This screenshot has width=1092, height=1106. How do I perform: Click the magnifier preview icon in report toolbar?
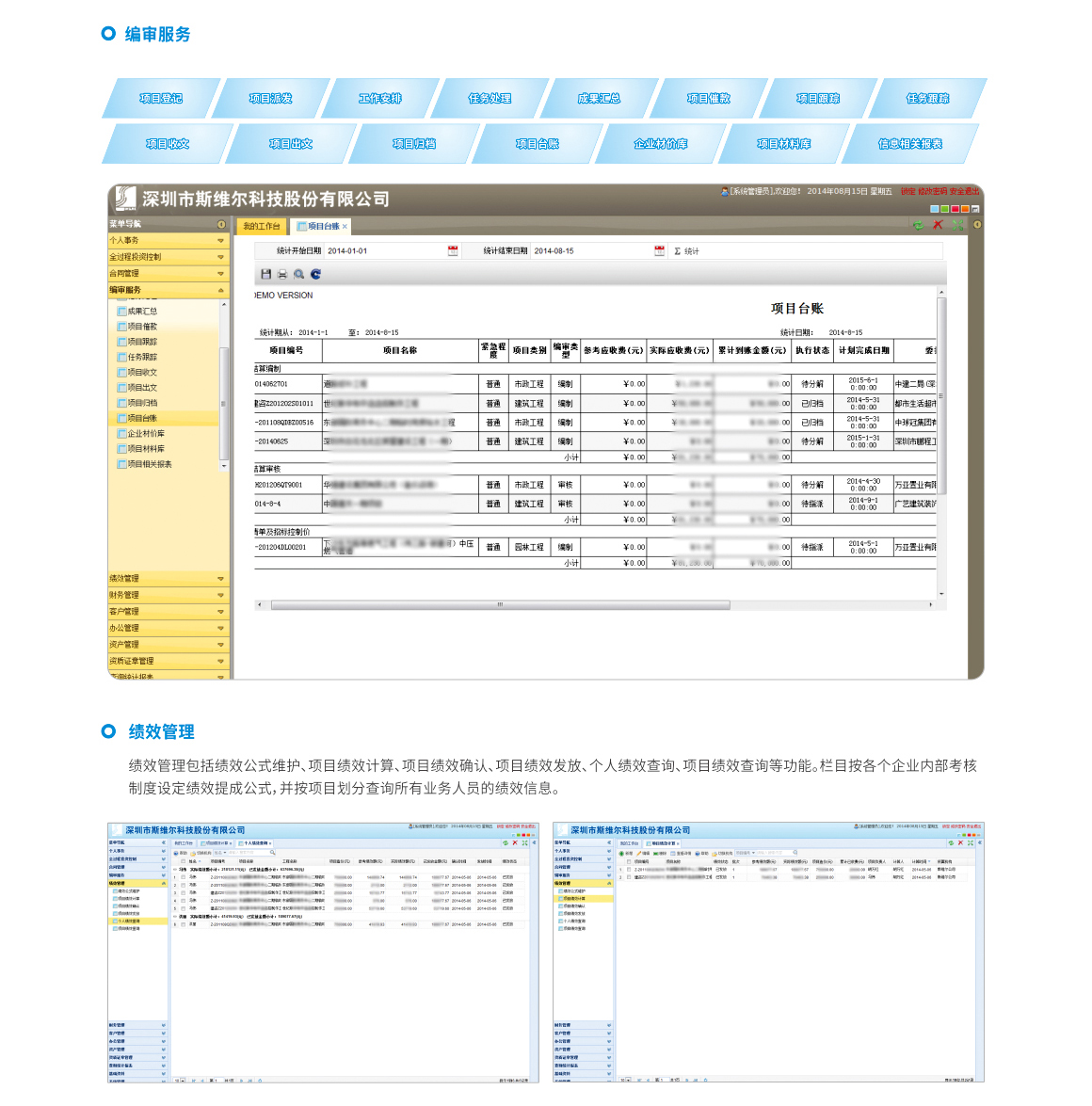coord(299,274)
